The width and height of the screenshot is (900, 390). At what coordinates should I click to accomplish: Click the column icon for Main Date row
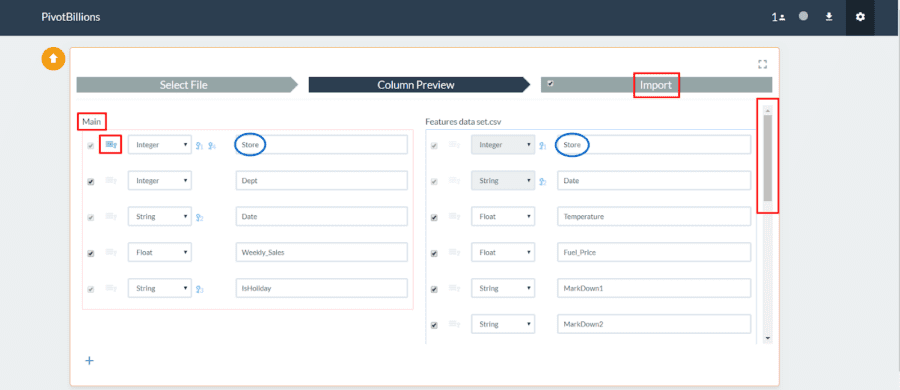pyautogui.click(x=111, y=217)
